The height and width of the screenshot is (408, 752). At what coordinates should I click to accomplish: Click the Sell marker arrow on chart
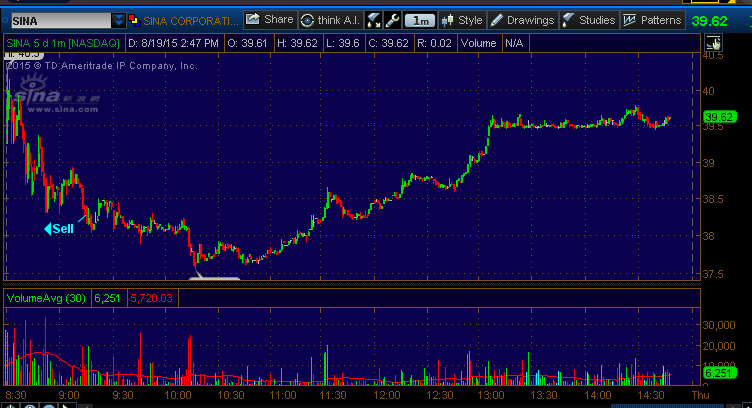[x=59, y=229]
